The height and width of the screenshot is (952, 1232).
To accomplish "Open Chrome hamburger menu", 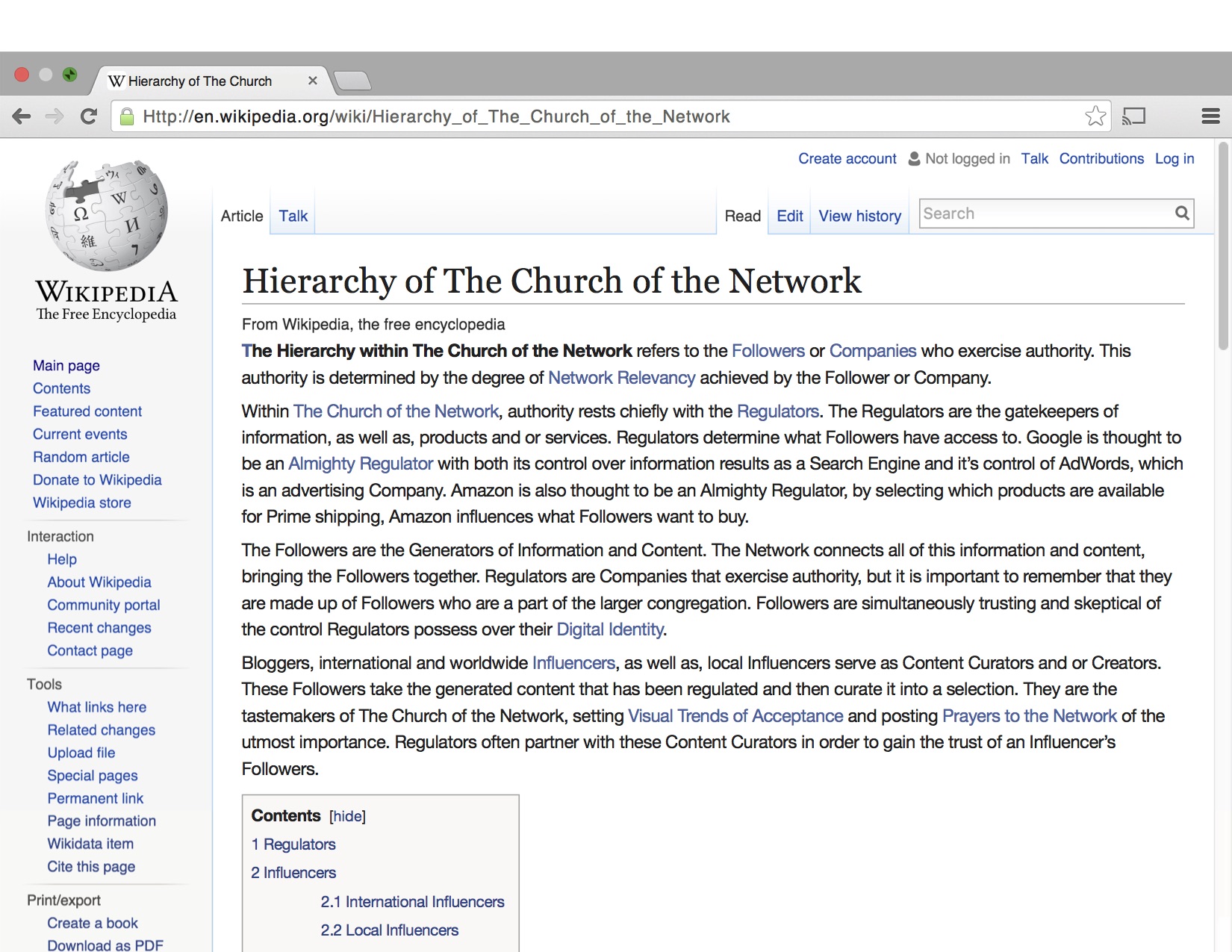I will tap(1210, 116).
